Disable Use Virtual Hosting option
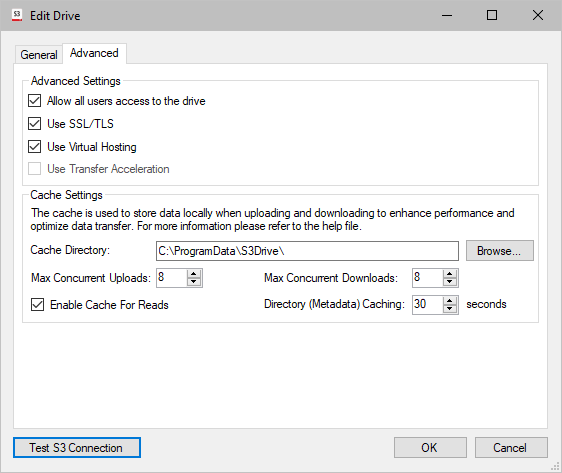Screen dimensions: 562x473 tap(34, 147)
